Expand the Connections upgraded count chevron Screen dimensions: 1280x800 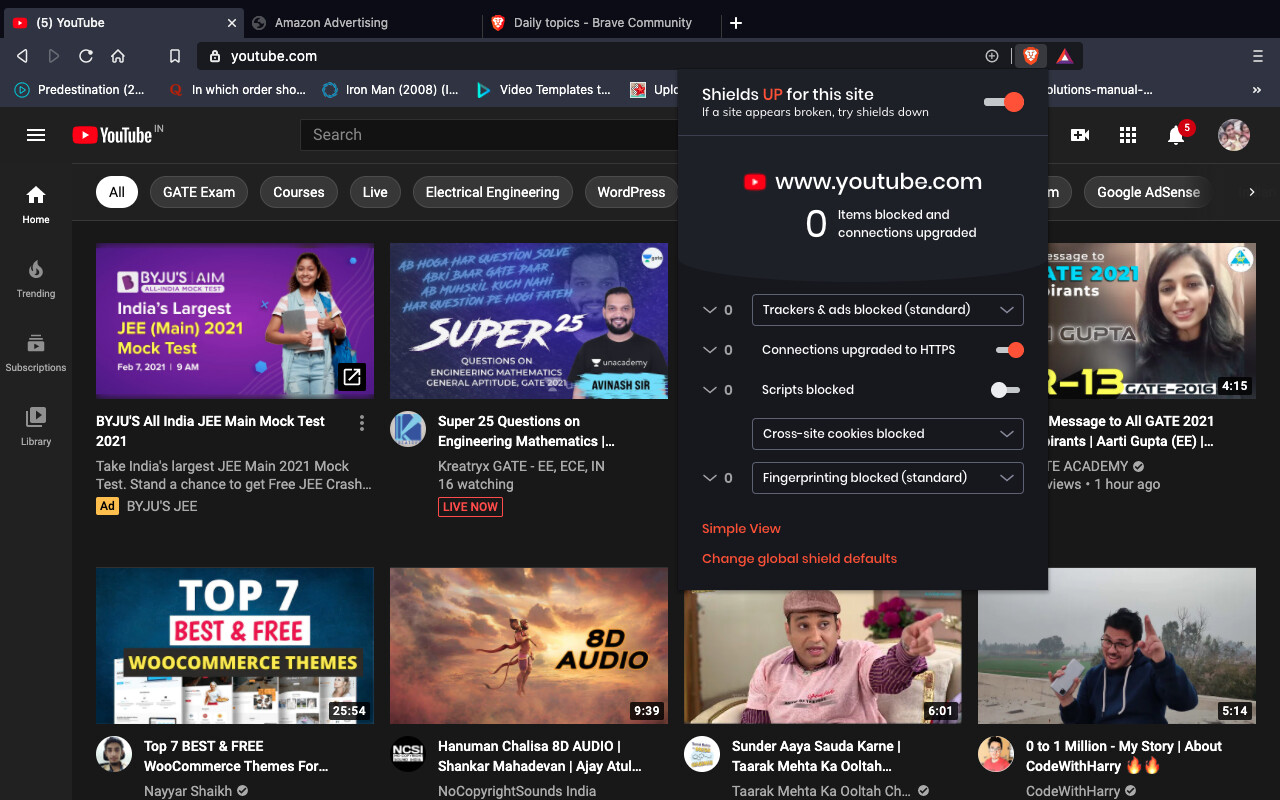pyautogui.click(x=710, y=350)
